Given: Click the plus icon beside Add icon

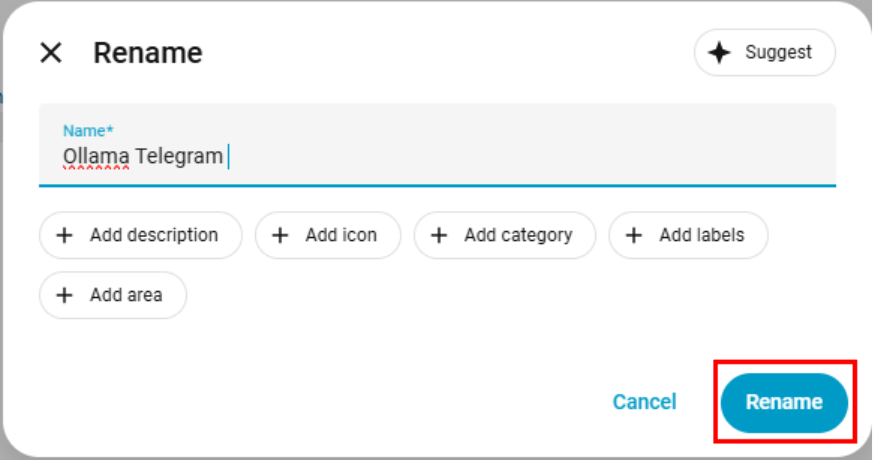Looking at the screenshot, I should pos(281,236).
